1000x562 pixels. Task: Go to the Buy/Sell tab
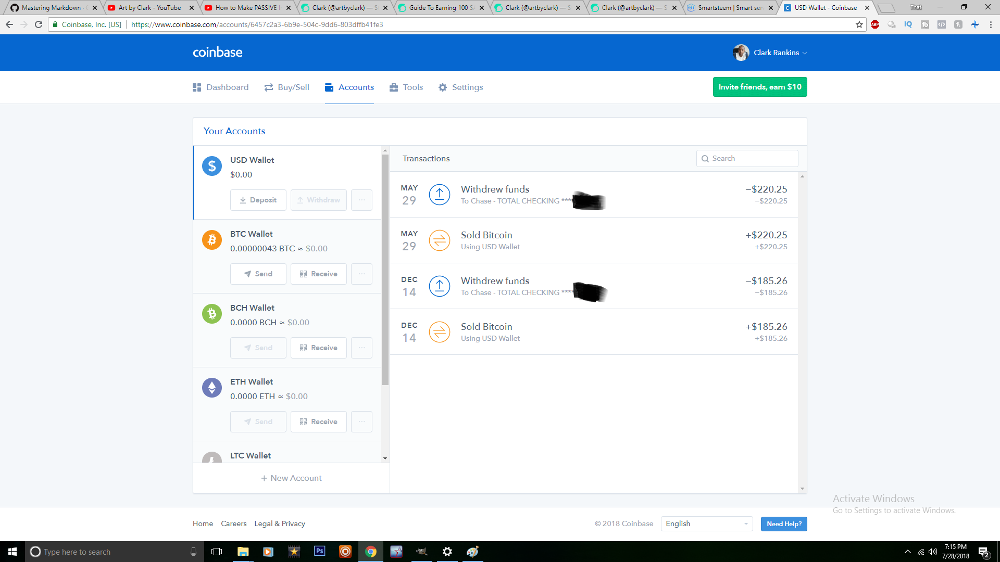(x=287, y=87)
